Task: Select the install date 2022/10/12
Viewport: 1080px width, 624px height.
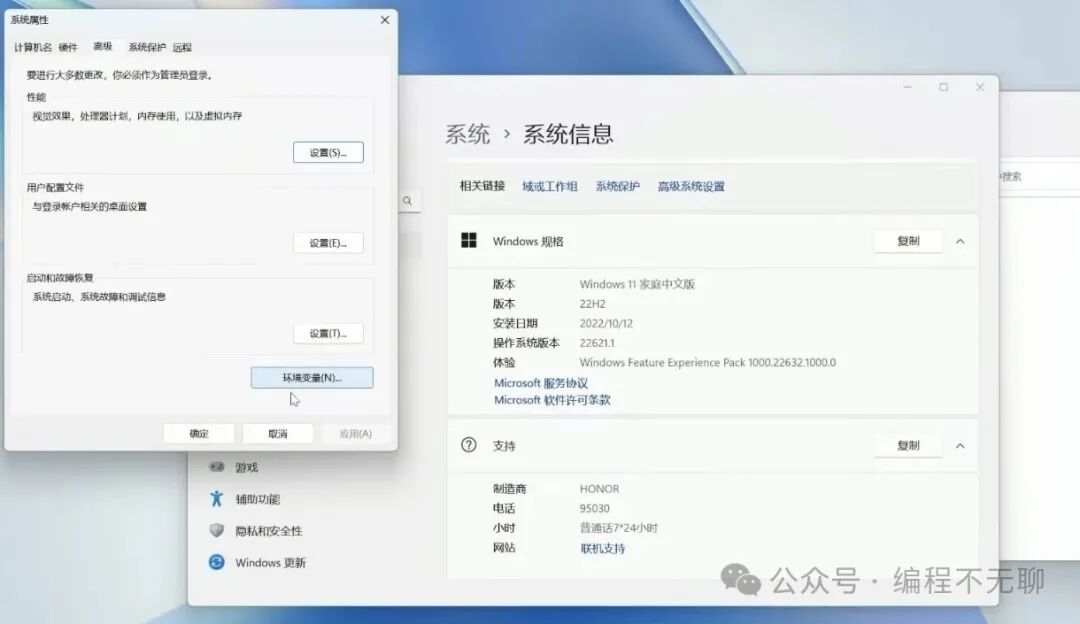Action: (x=606, y=323)
